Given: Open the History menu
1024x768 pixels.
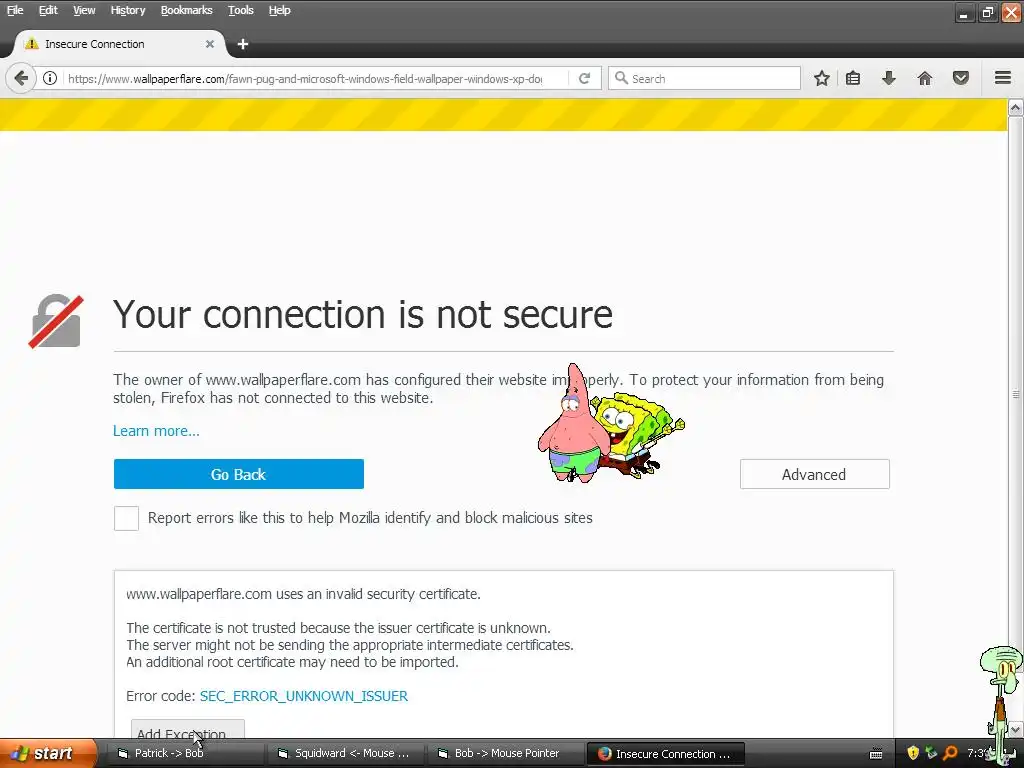Looking at the screenshot, I should (127, 10).
